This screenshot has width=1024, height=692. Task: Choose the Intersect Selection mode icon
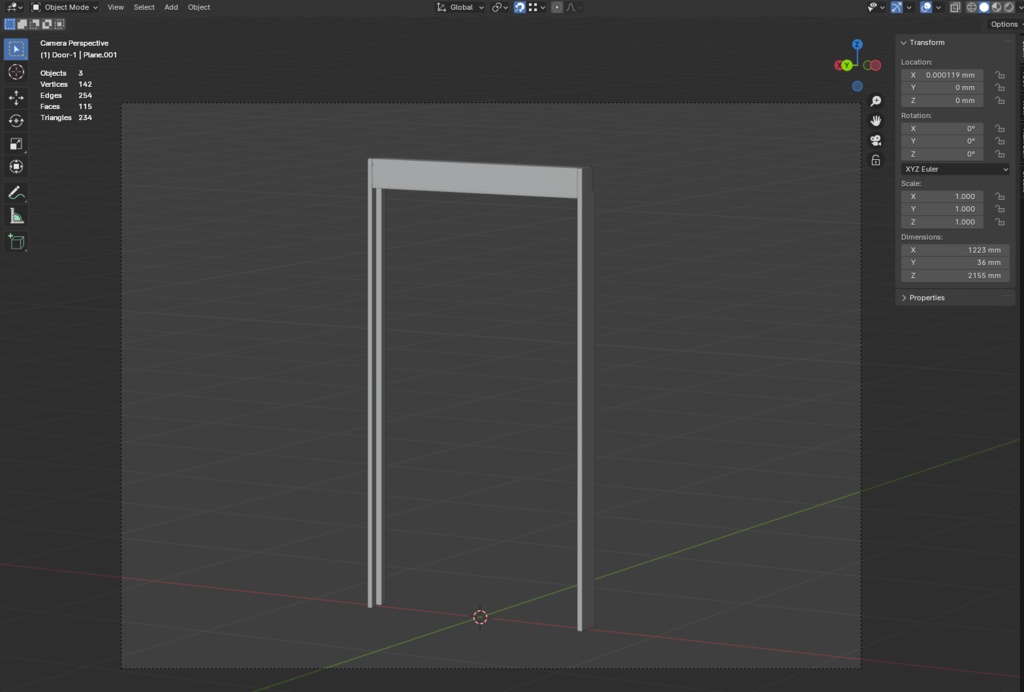pyautogui.click(x=59, y=24)
